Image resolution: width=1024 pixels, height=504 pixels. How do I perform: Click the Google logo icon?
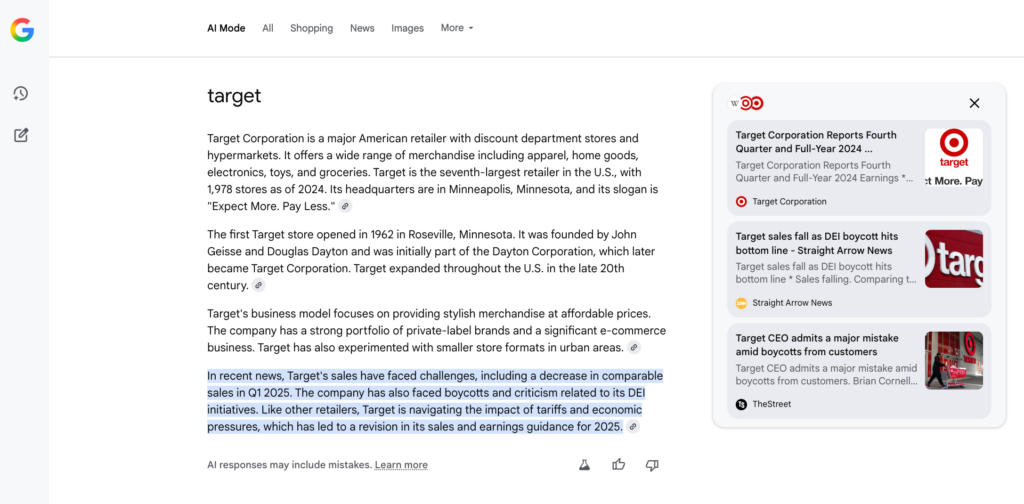coord(22,31)
